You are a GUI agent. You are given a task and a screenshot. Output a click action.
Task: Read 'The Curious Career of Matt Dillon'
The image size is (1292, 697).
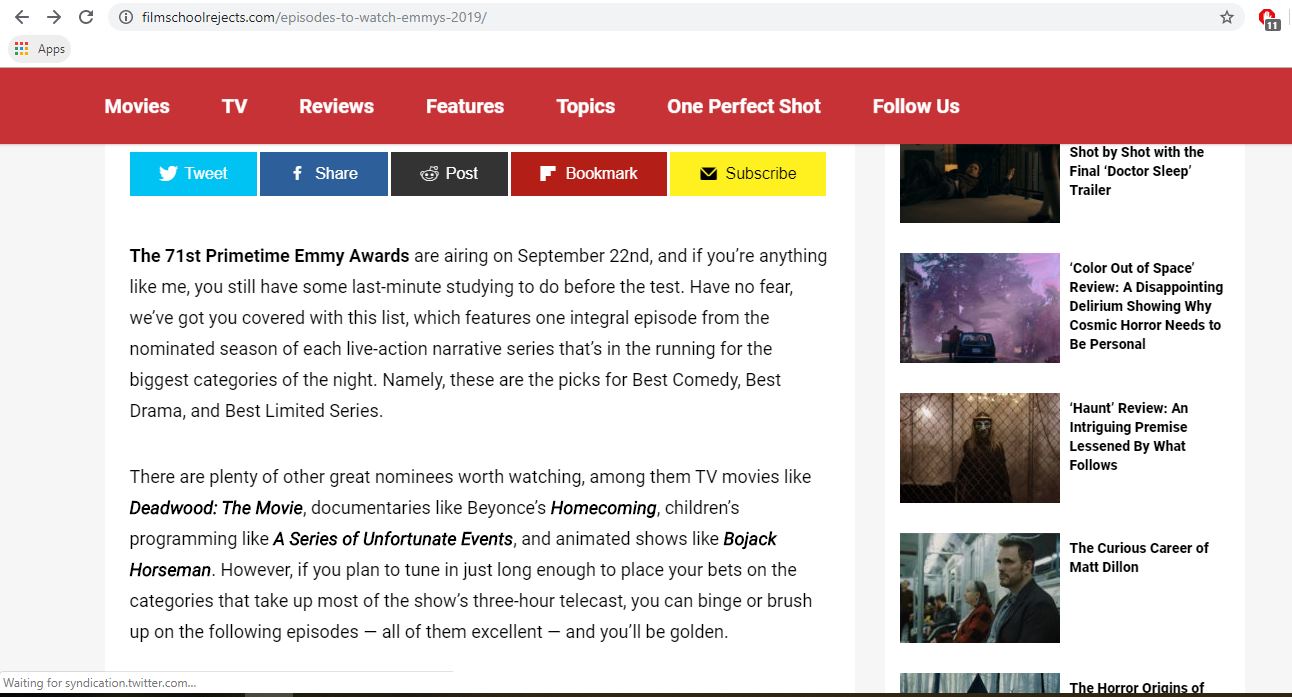click(1138, 557)
